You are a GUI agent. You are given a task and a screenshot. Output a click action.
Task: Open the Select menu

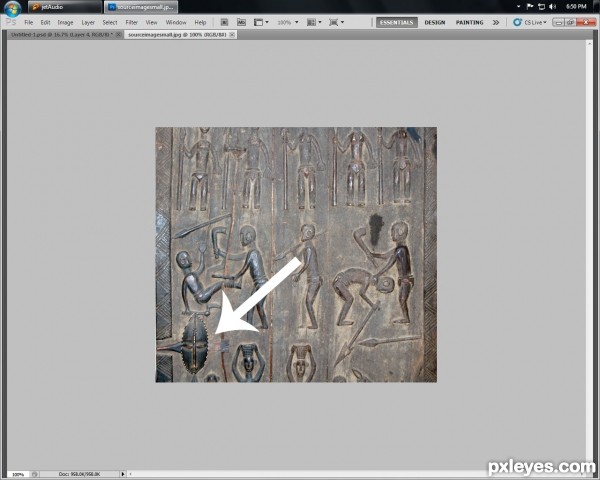[110, 23]
